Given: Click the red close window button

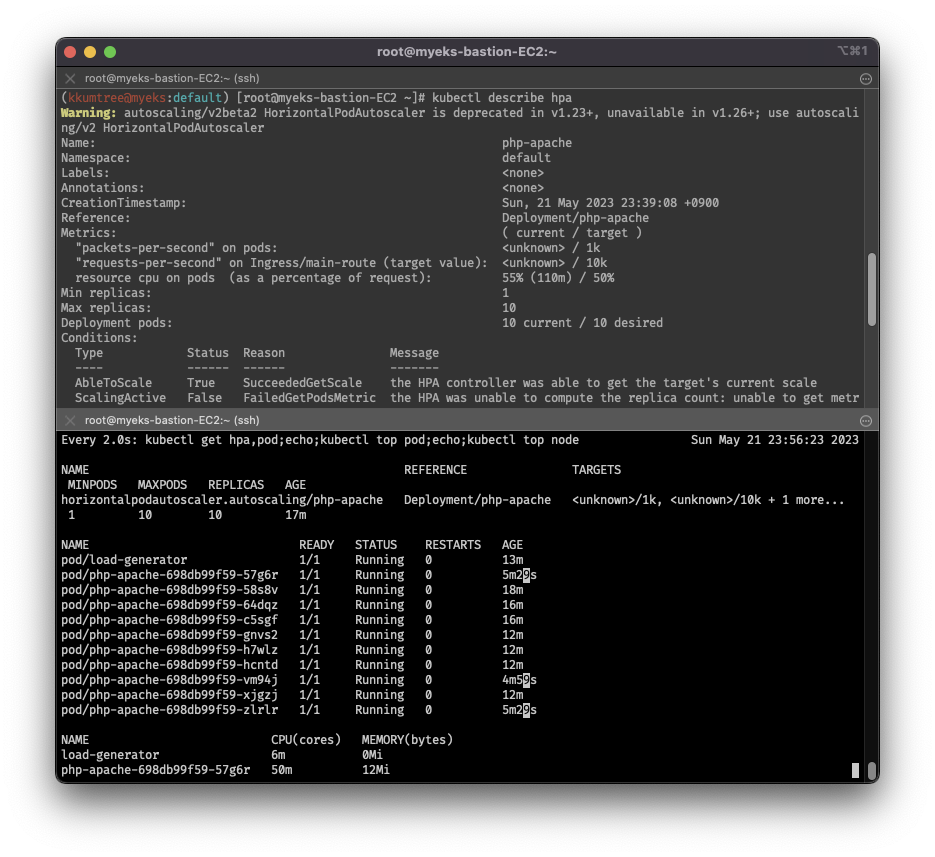Looking at the screenshot, I should click(70, 52).
